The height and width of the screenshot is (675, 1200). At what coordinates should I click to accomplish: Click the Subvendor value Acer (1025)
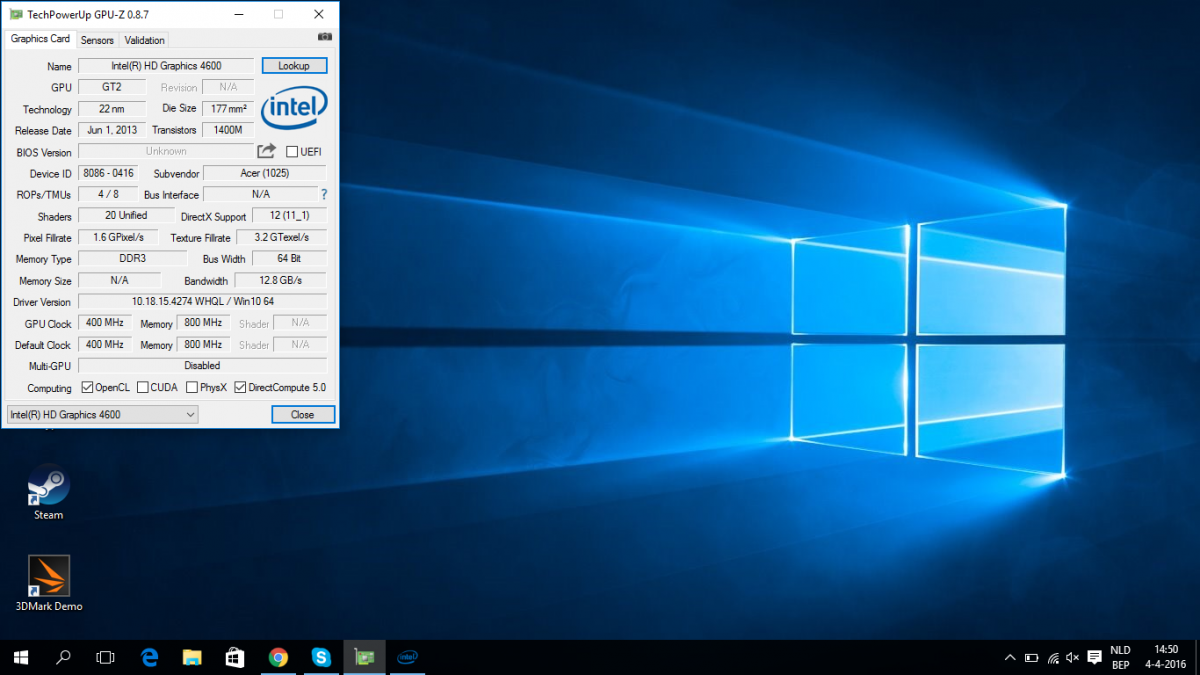point(265,173)
